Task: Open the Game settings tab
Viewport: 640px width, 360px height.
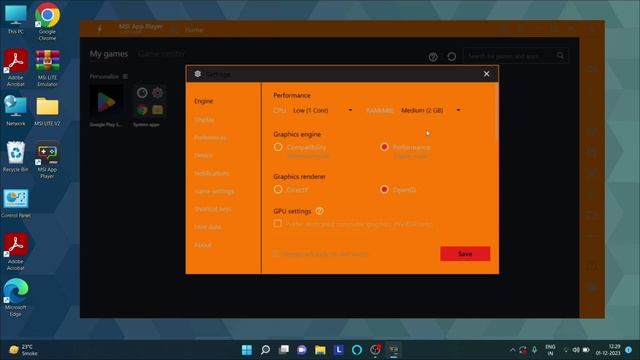Action: (x=214, y=191)
